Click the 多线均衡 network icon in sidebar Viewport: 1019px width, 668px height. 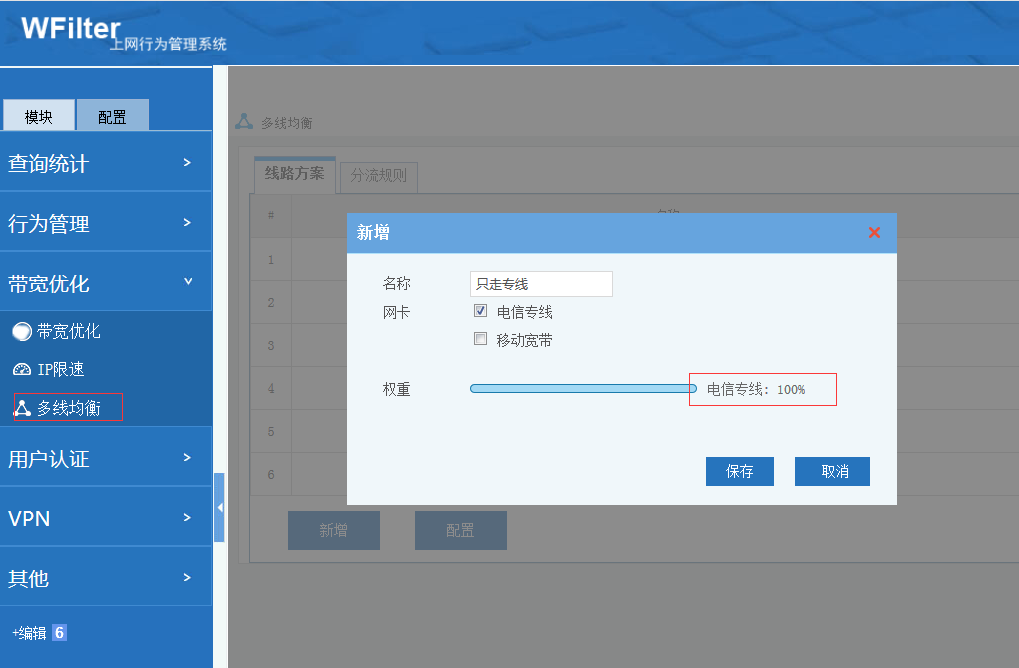click(22, 408)
